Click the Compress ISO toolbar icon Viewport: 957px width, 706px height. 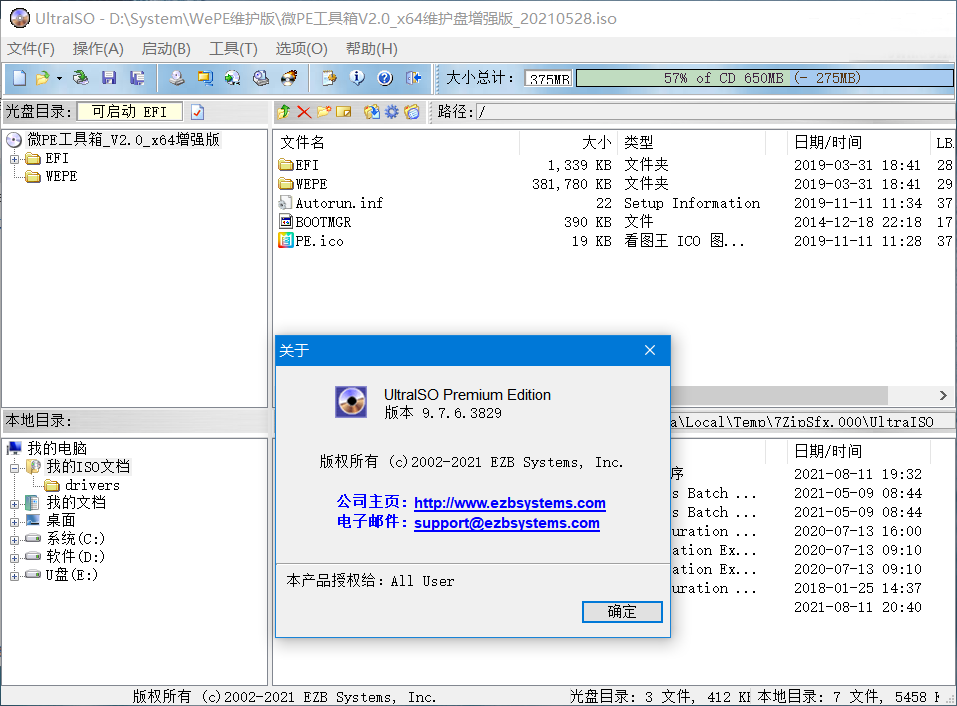pos(205,78)
